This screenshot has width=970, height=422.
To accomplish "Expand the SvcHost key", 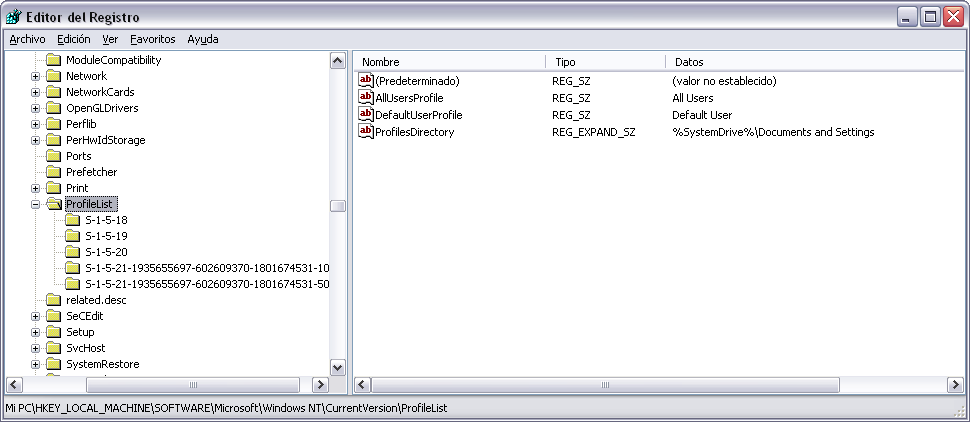I will pyautogui.click(x=35, y=348).
